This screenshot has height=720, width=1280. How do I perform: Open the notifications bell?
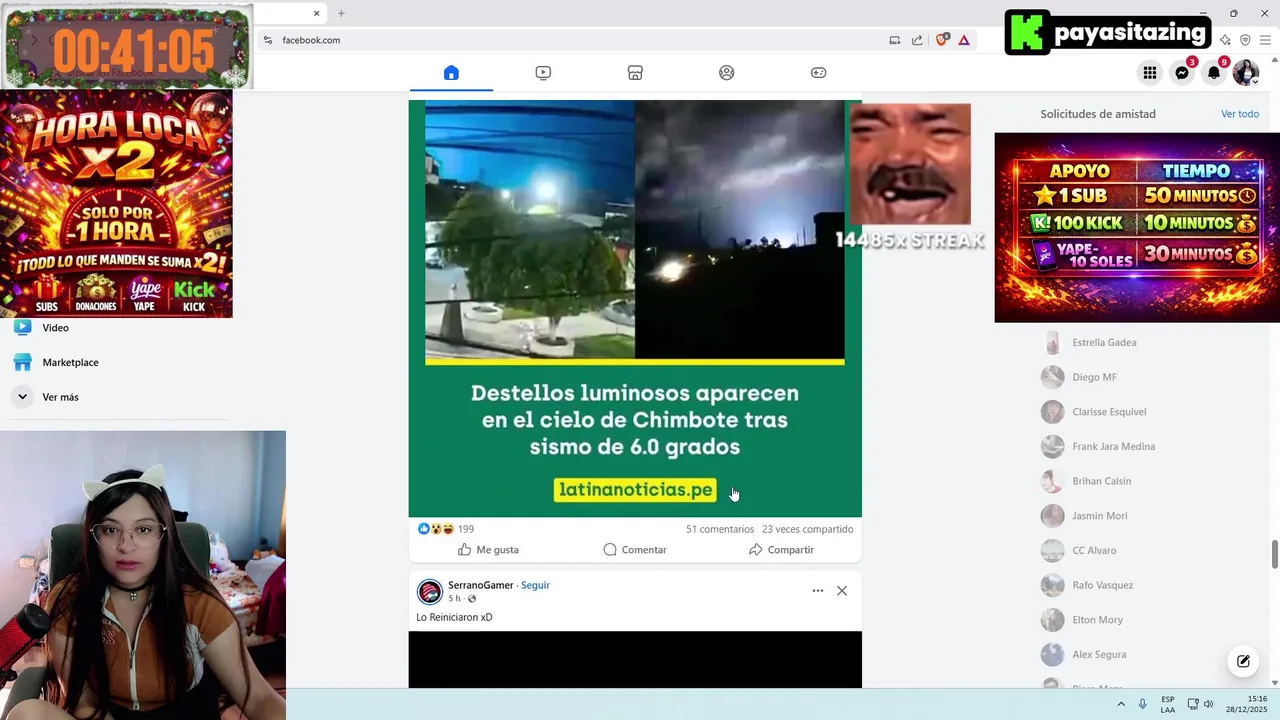click(x=1214, y=73)
